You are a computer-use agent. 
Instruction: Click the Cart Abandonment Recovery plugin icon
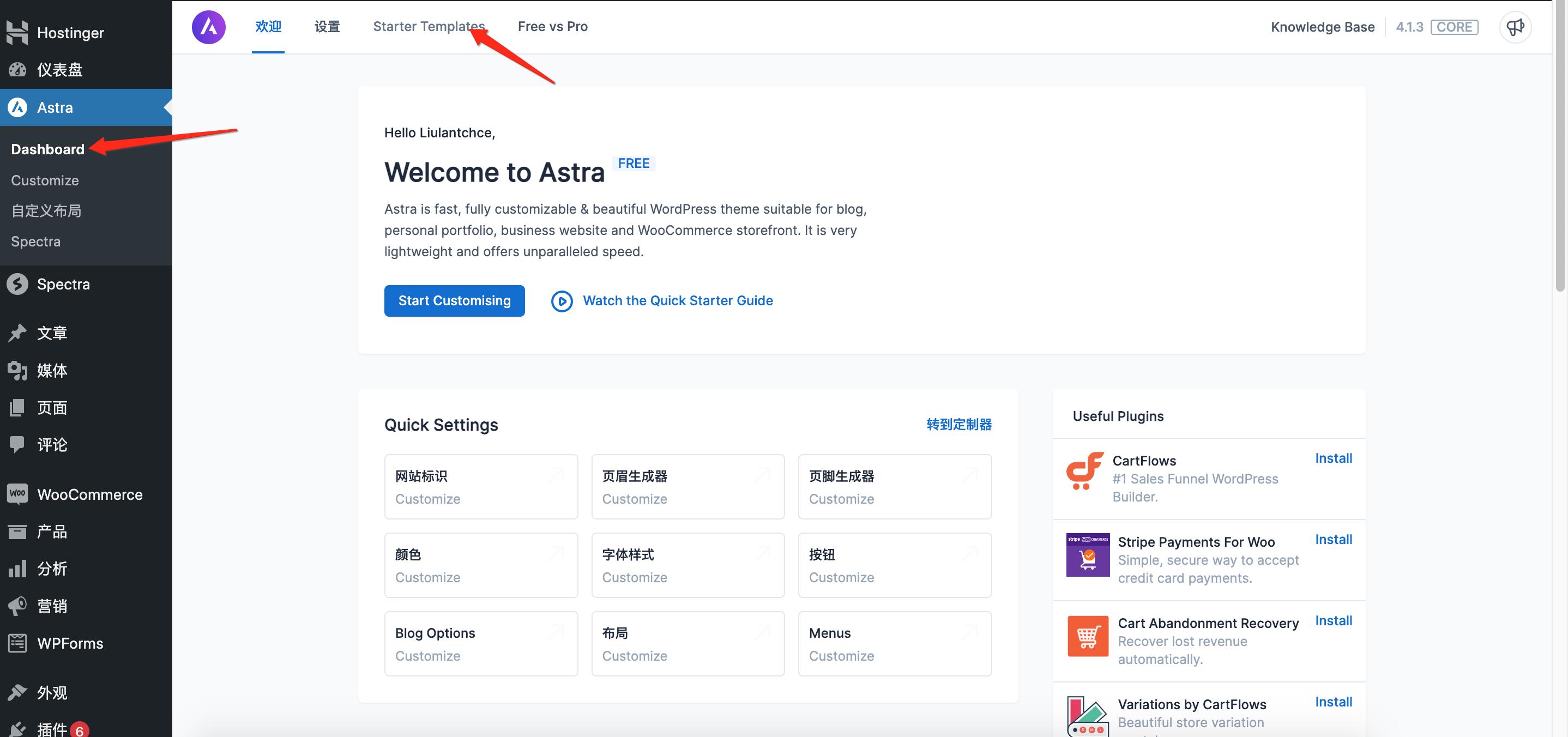(1087, 636)
